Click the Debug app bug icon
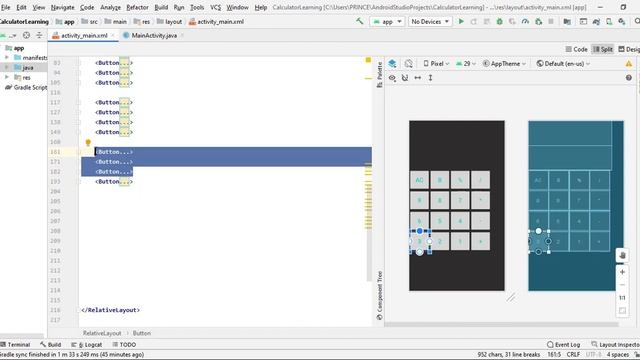The image size is (640, 360). [x=499, y=22]
